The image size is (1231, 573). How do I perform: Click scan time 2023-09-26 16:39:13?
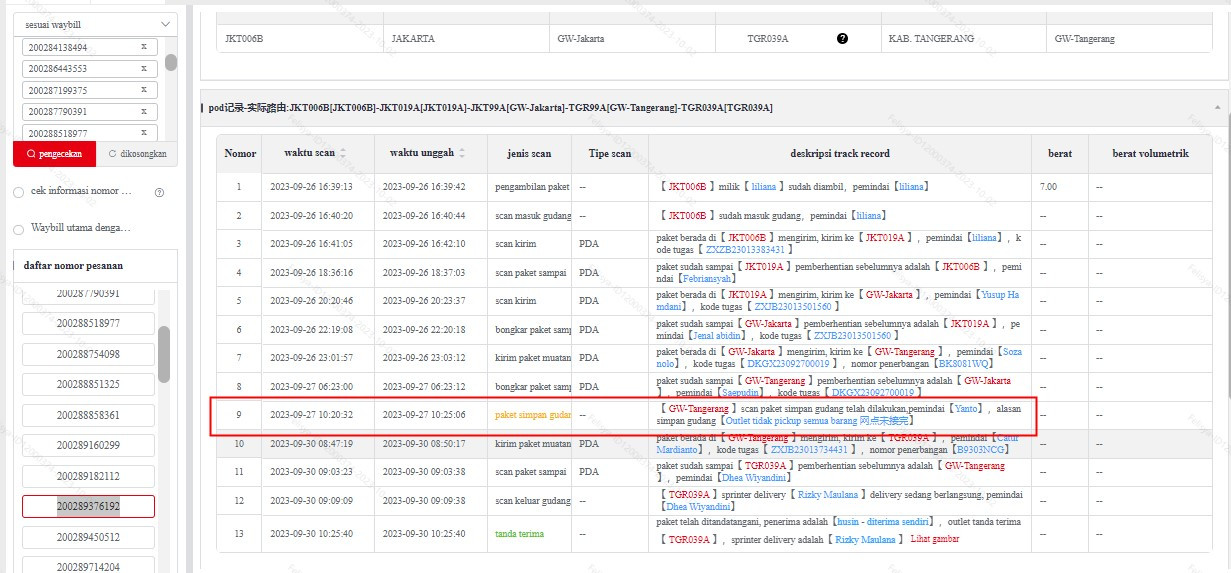(311, 187)
